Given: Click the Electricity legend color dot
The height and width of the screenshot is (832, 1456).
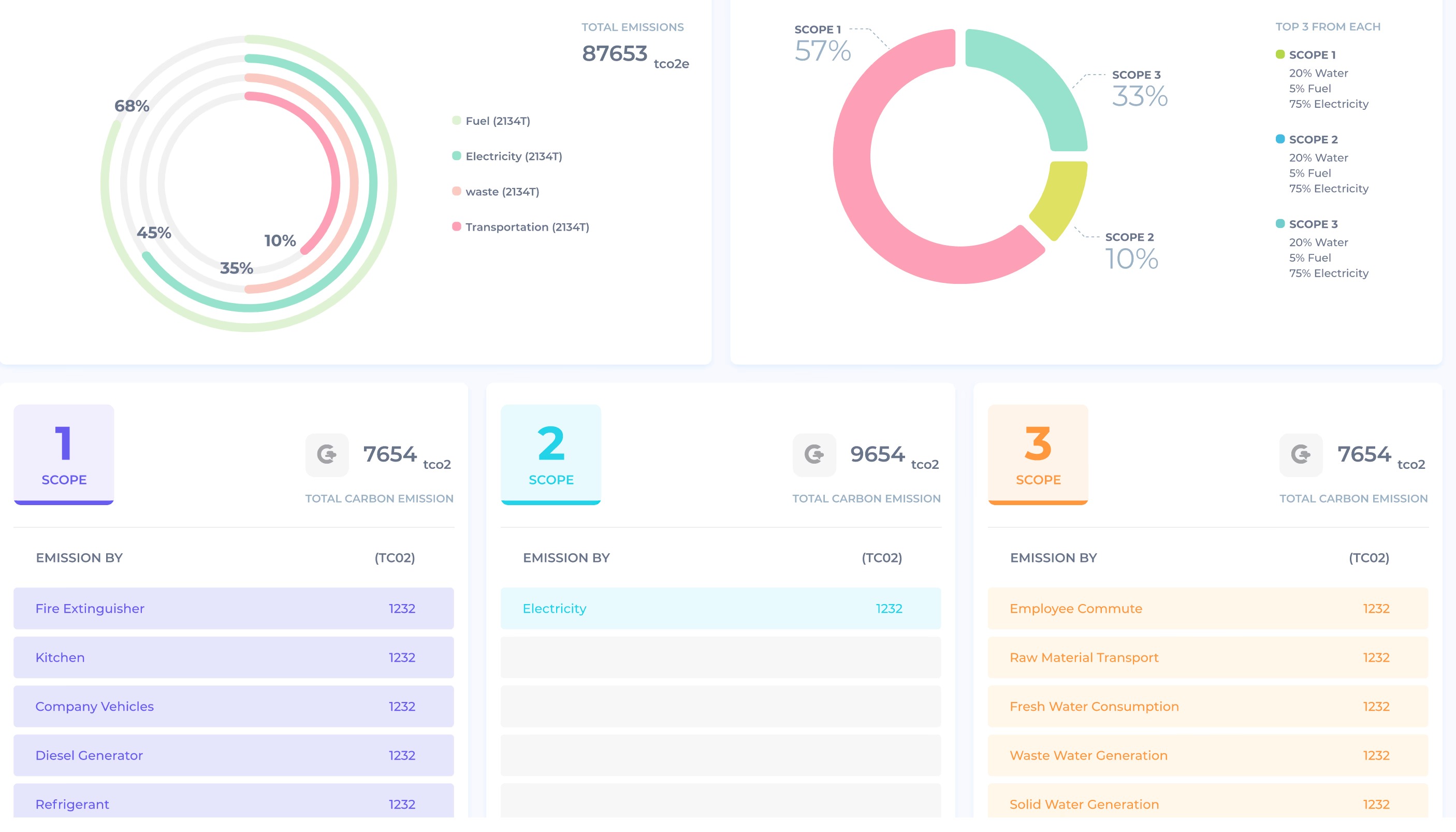Looking at the screenshot, I should click(x=456, y=156).
